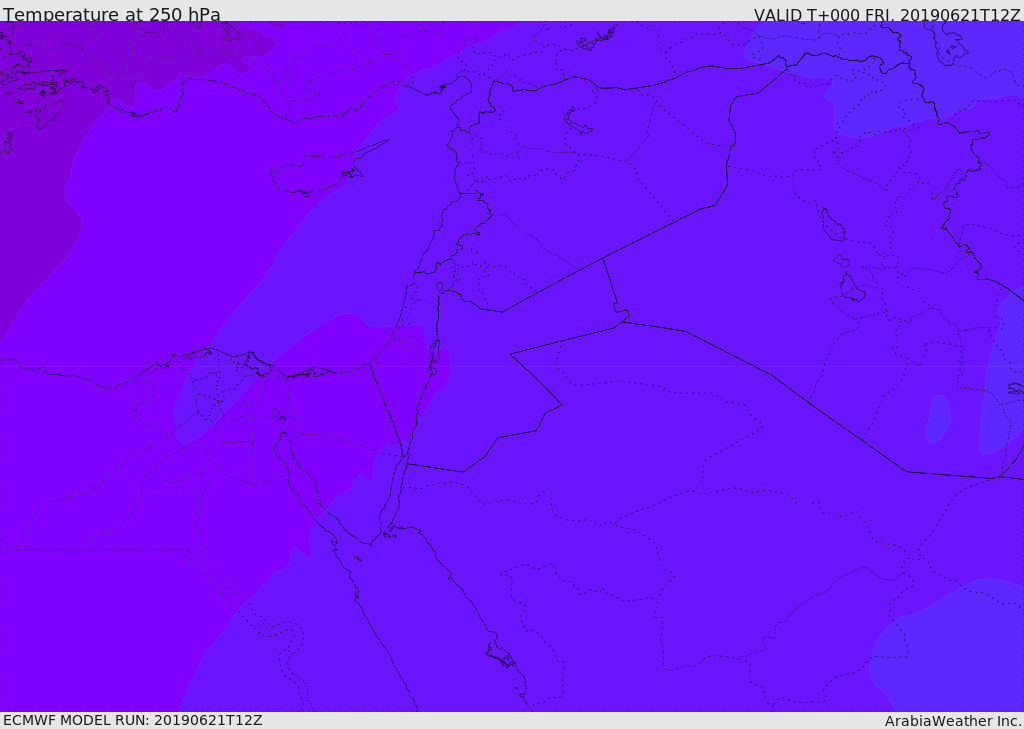Click the "Temperature at 250 hPa" title
Screen dimensions: 1024x729
tap(112, 14)
